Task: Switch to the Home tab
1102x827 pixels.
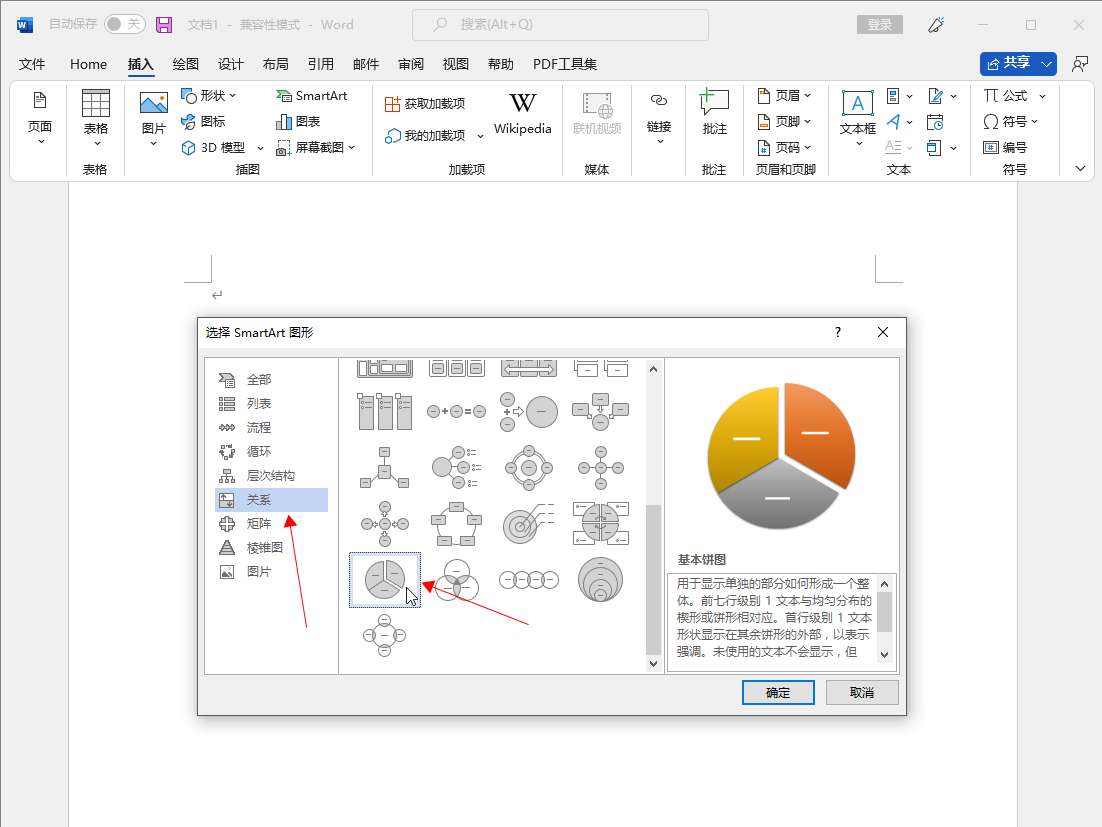Action: pos(89,64)
